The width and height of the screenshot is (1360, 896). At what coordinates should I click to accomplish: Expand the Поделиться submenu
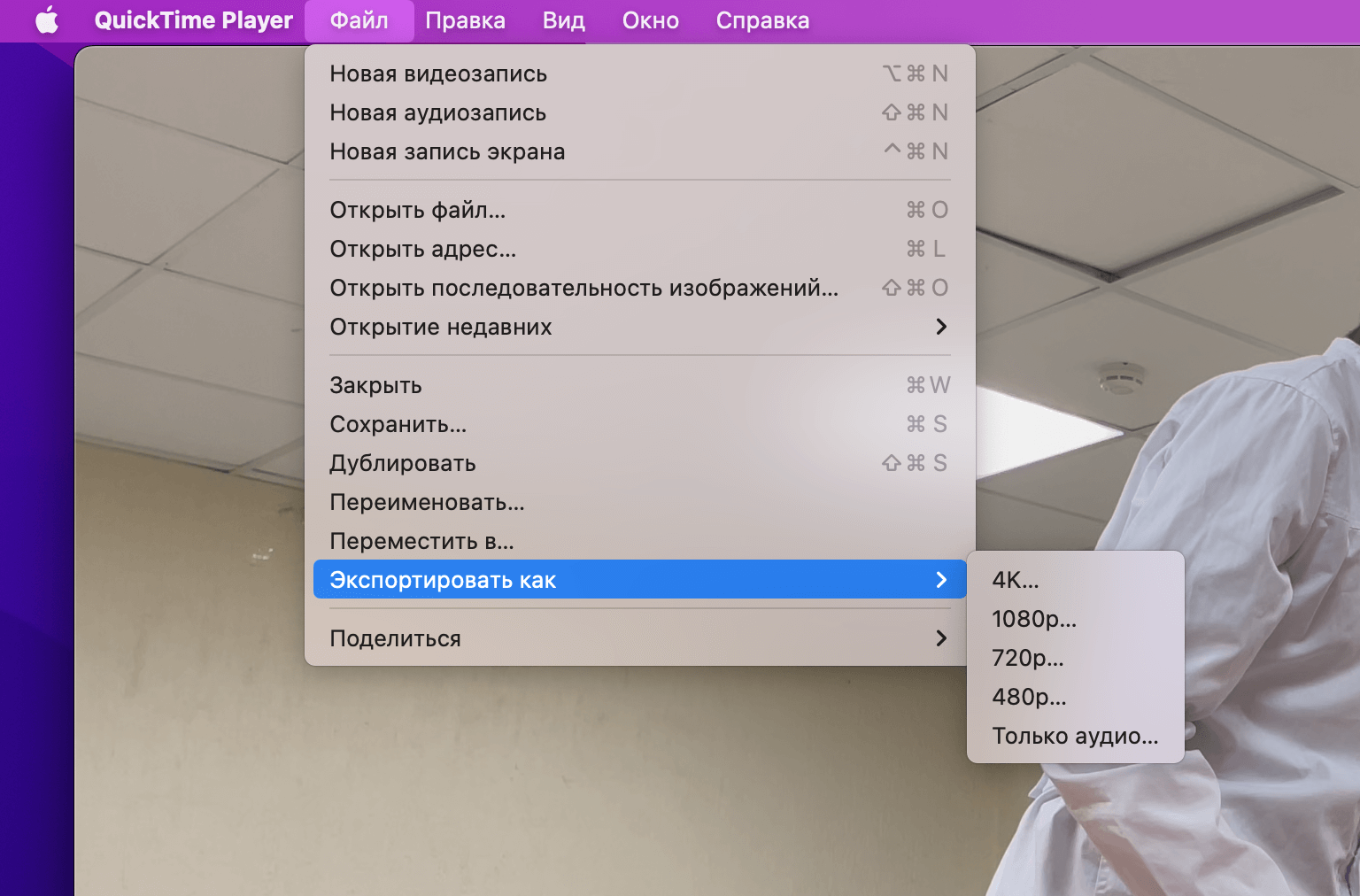pyautogui.click(x=395, y=637)
